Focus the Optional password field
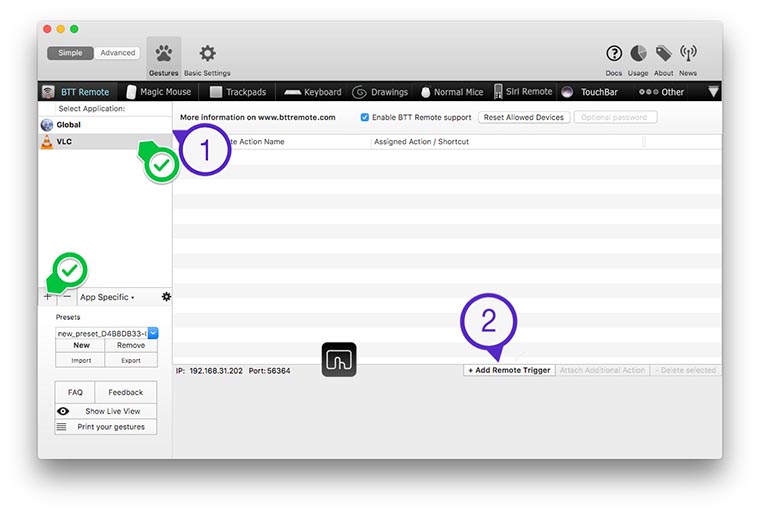This screenshot has height=513, width=760. pos(616,117)
